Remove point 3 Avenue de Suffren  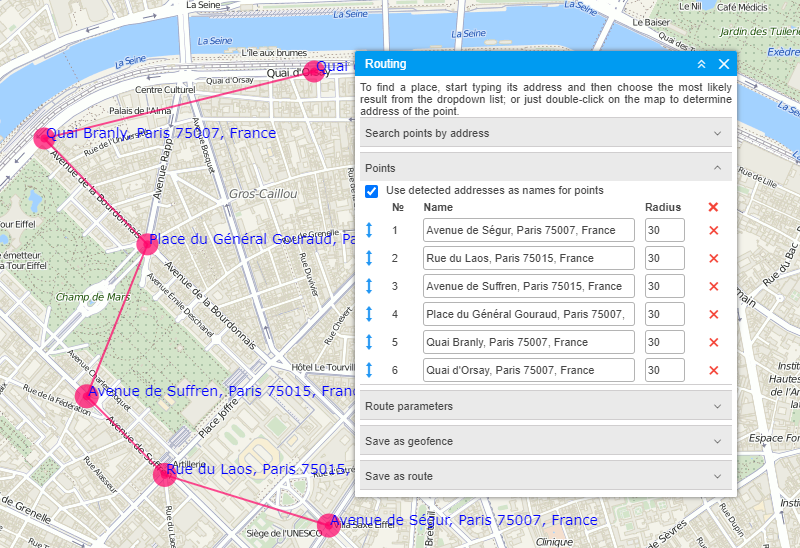(714, 286)
